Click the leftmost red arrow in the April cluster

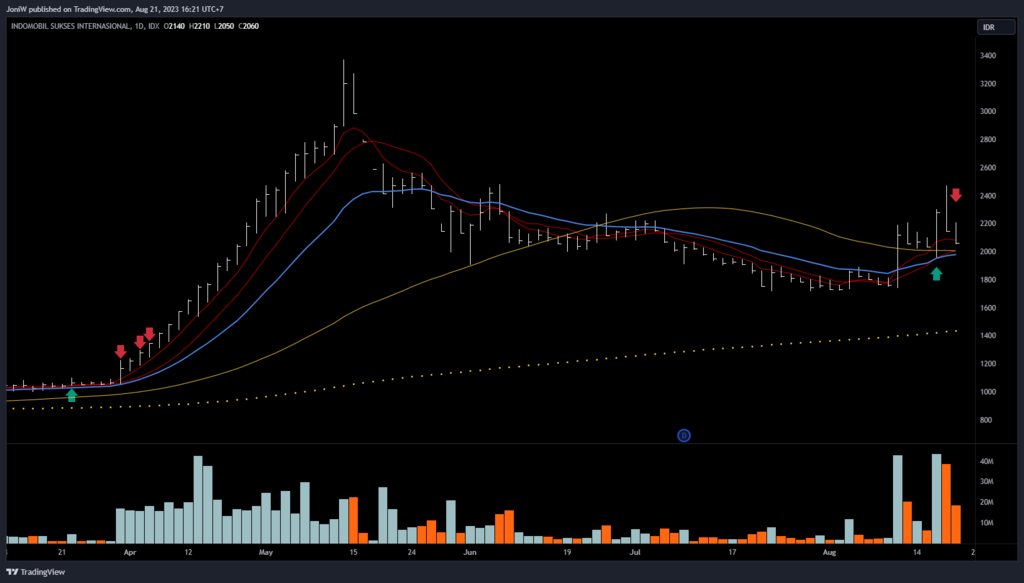coord(120,351)
